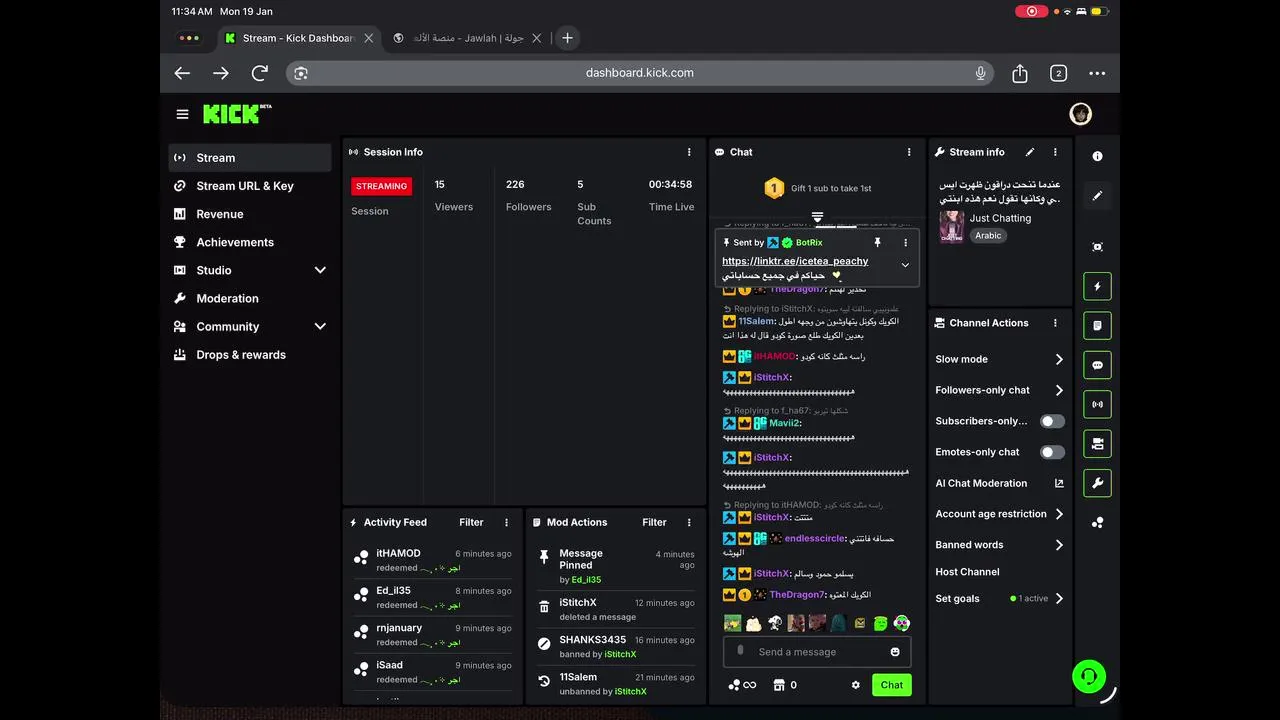This screenshot has height=720, width=1280.
Task: Open Chat panel three-dot menu
Action: point(909,152)
